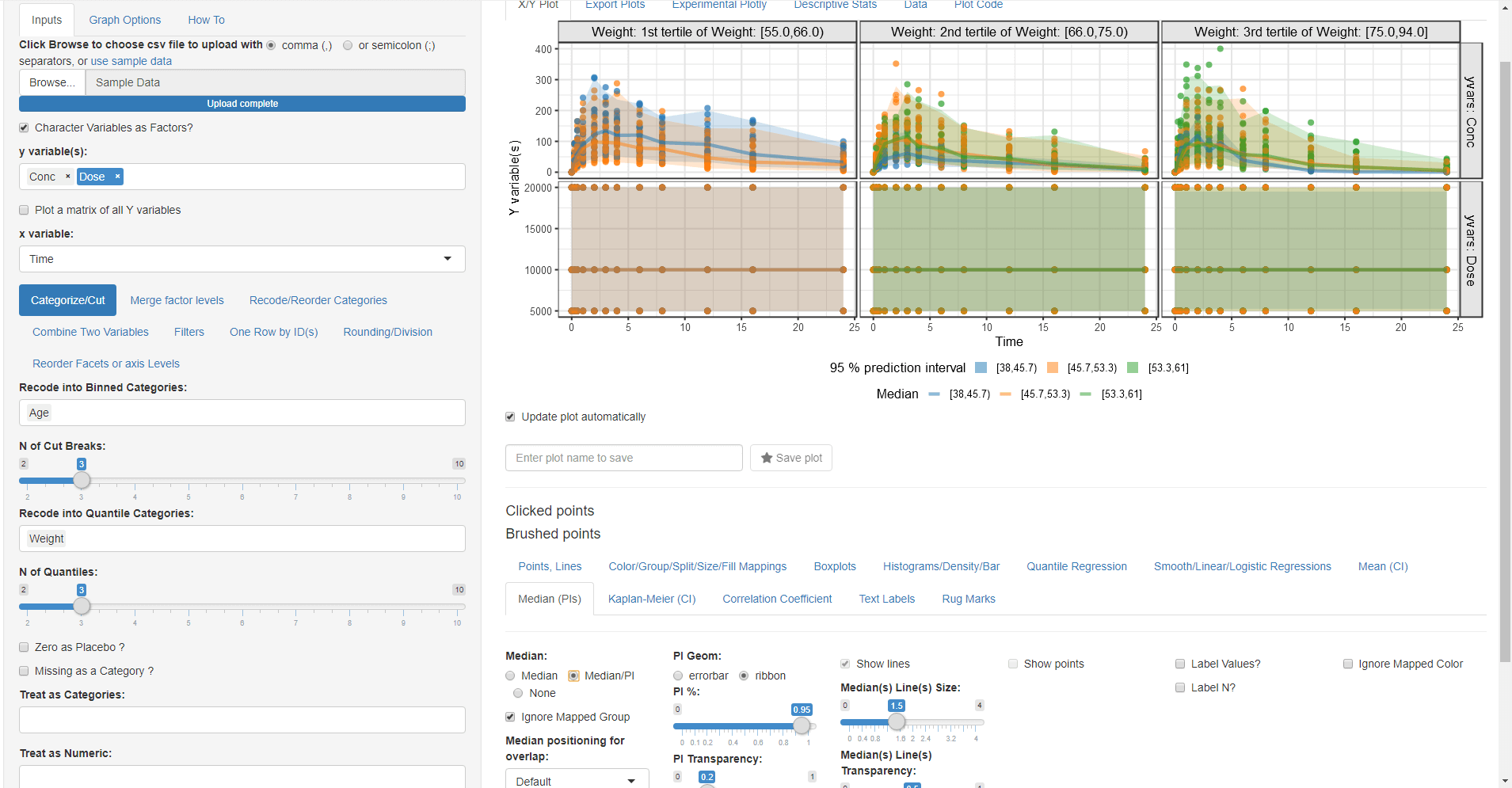The image size is (1512, 788).
Task: Open the Boxplots tab
Action: tap(834, 566)
